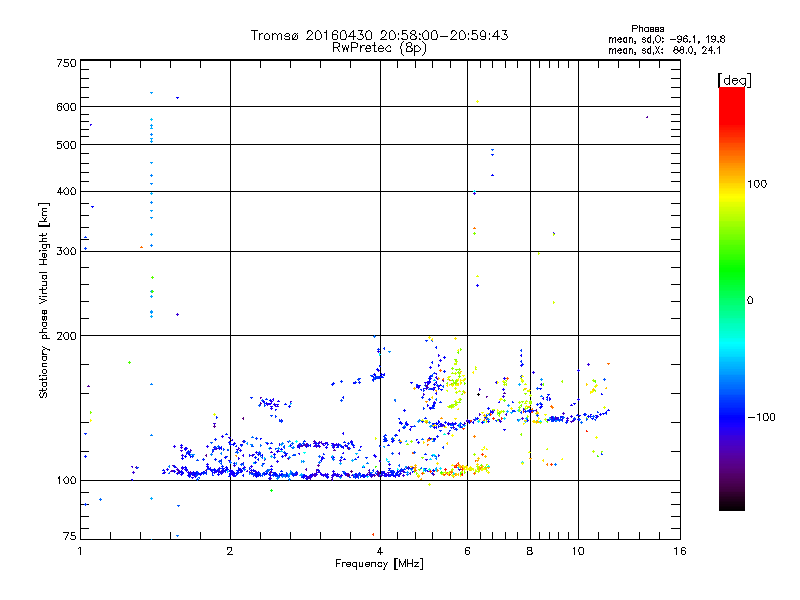The height and width of the screenshot is (600, 800).
Task: Click the colorbar tick label "100"
Action: pyautogui.click(x=757, y=184)
